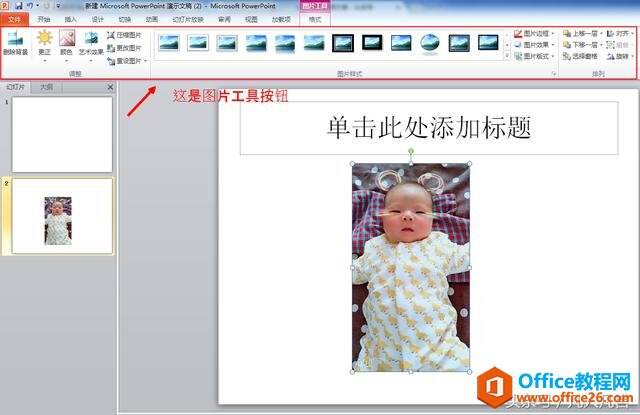Image resolution: width=640 pixels, height=415 pixels.
Task: Apply the picture style right of the oval
Action: pos(459,43)
